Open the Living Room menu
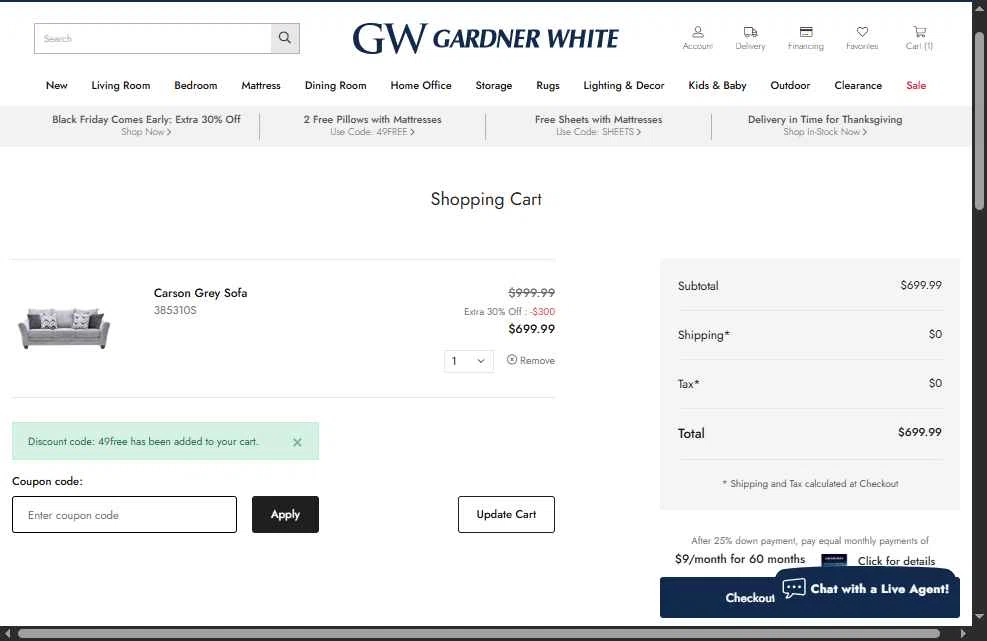 tap(121, 85)
